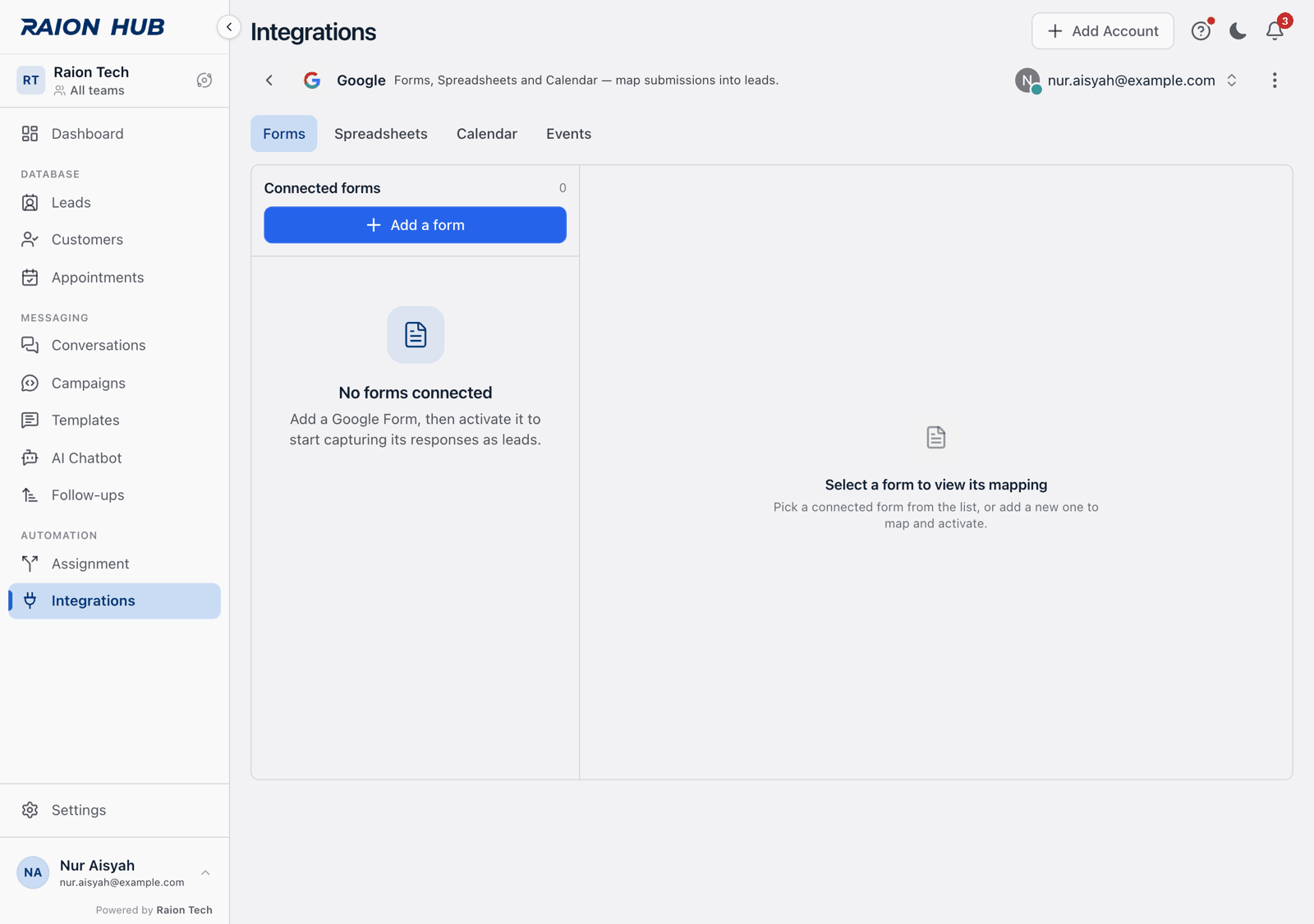Open Conversations in Messaging
Viewport: 1314px width, 924px height.
coord(114,345)
